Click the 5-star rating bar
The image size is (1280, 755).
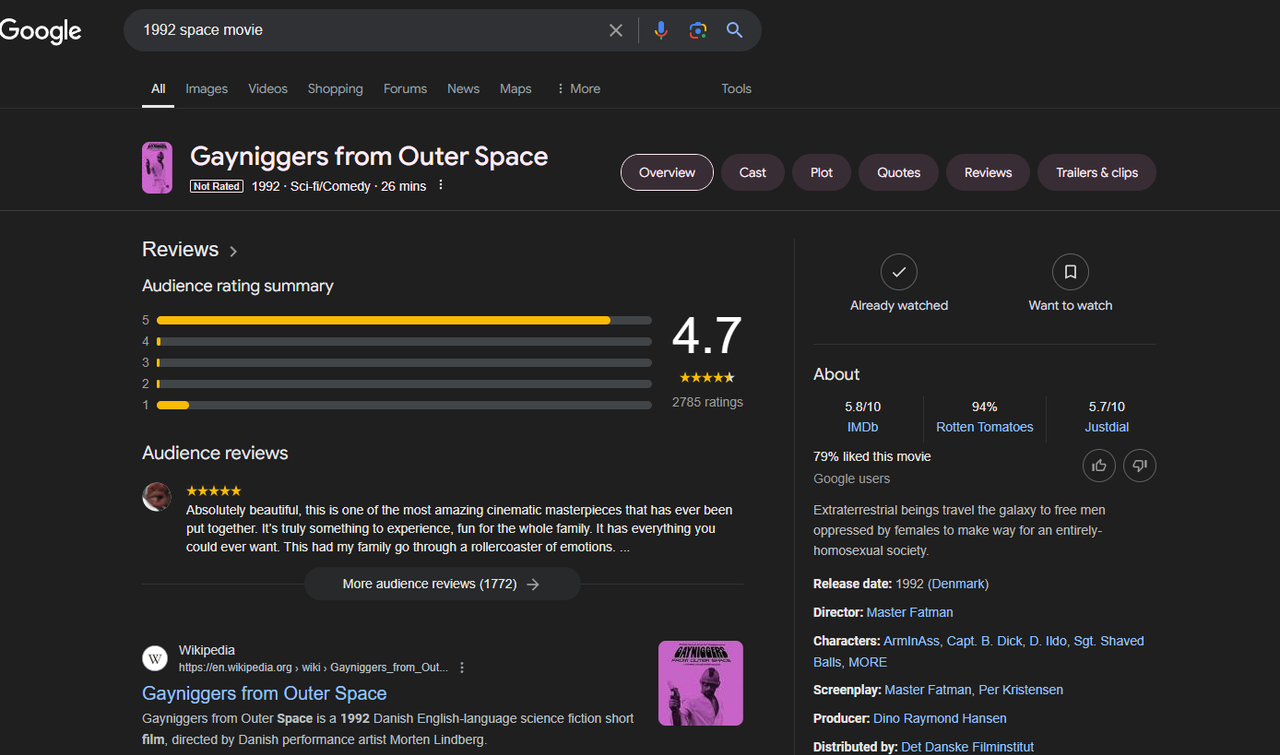coord(404,320)
